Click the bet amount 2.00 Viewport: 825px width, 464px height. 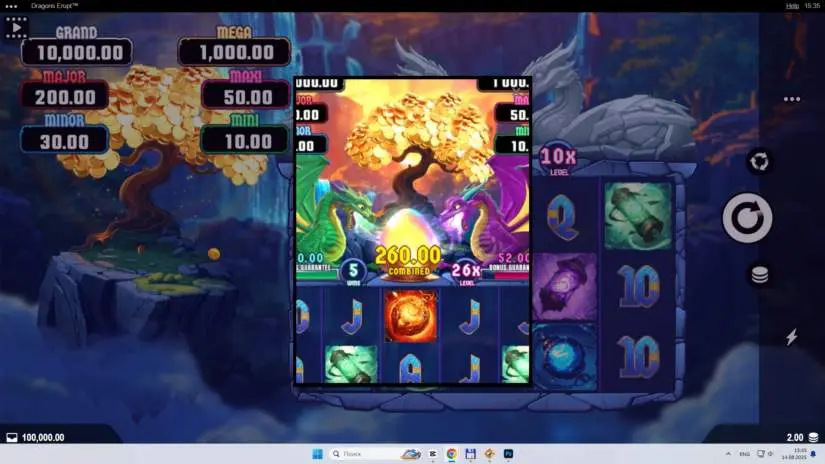point(795,438)
